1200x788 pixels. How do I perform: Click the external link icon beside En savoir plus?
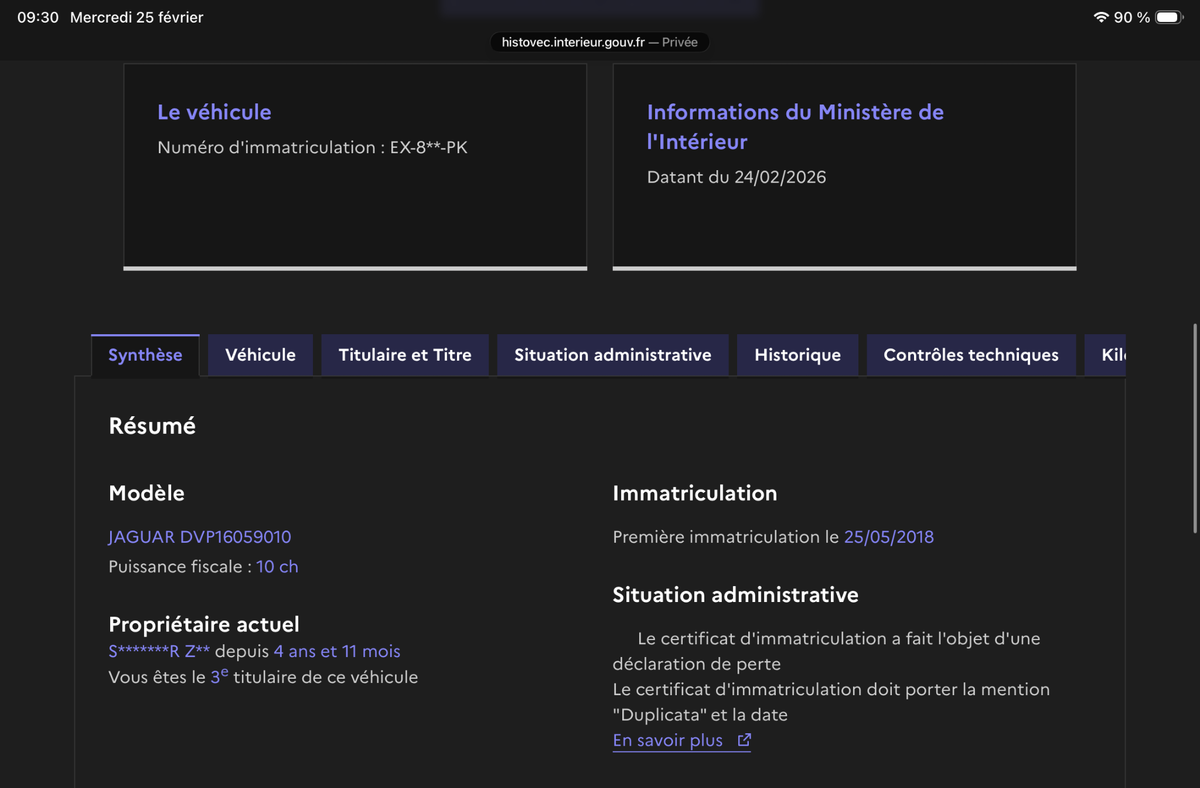click(743, 741)
